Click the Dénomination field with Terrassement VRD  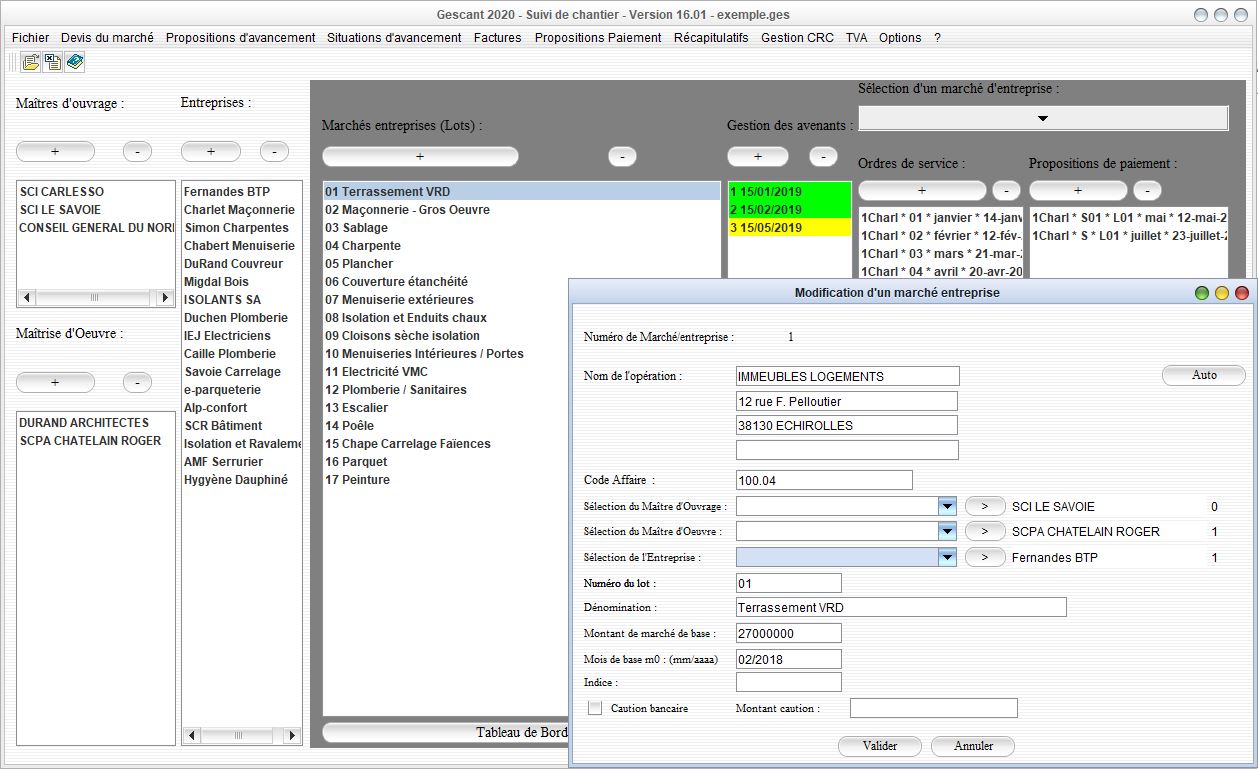901,607
